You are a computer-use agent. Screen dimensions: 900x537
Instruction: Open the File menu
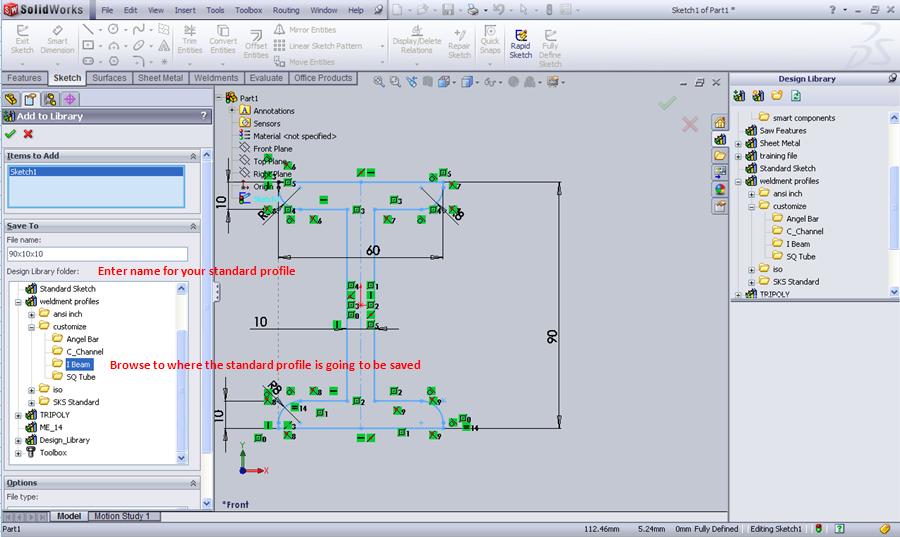107,10
